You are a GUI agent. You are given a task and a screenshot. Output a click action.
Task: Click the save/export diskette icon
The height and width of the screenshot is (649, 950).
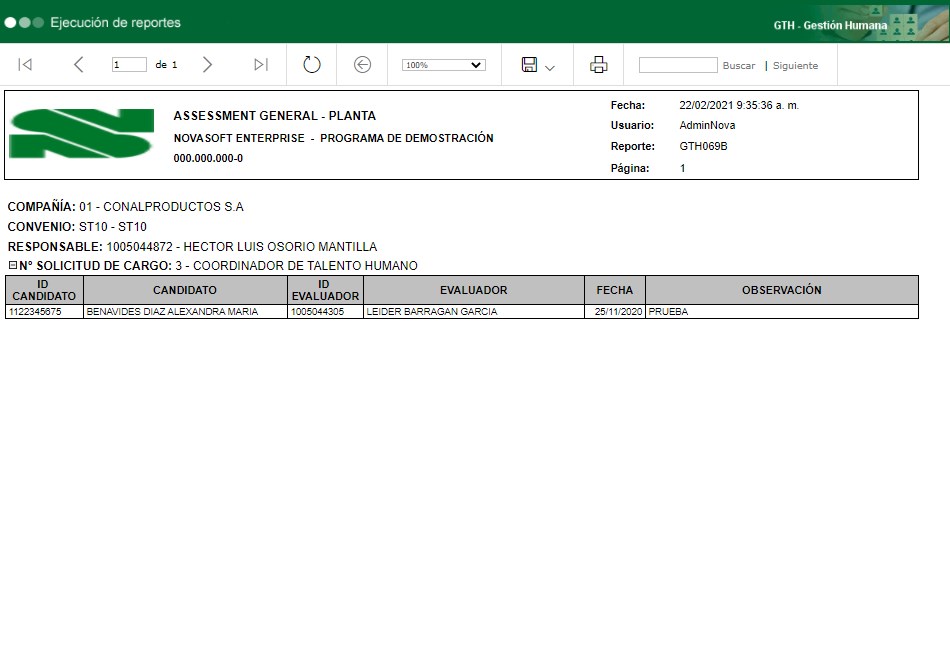tap(529, 65)
